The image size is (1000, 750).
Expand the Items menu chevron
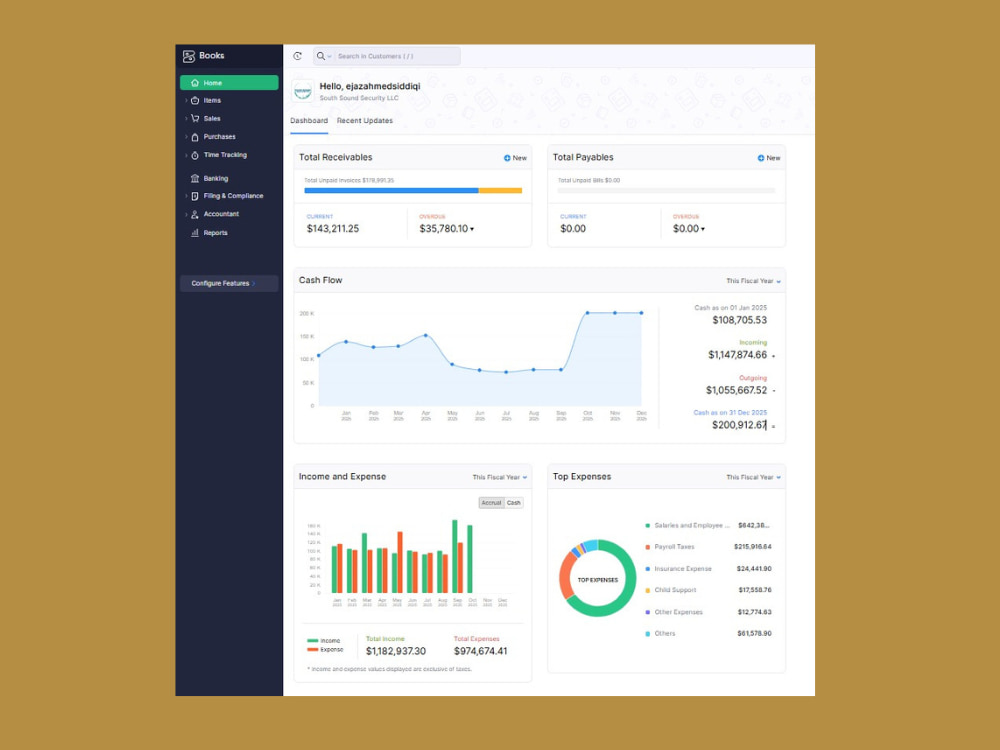click(186, 101)
